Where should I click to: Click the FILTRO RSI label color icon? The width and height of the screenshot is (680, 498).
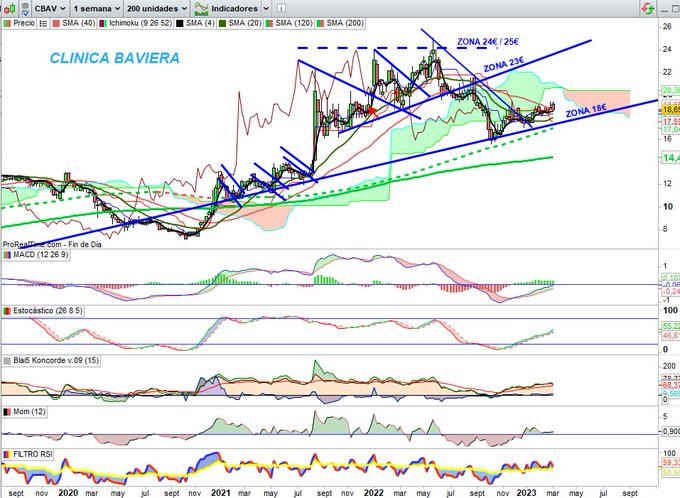pos(7,454)
